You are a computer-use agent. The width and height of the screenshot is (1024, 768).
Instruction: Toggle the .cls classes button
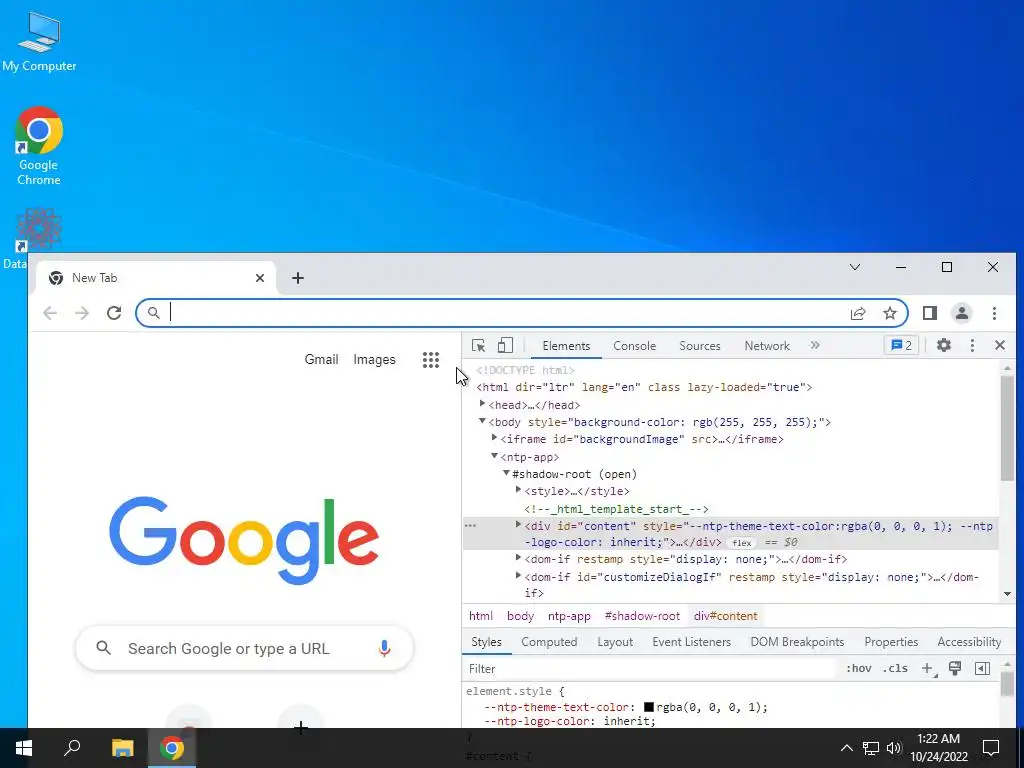895,668
